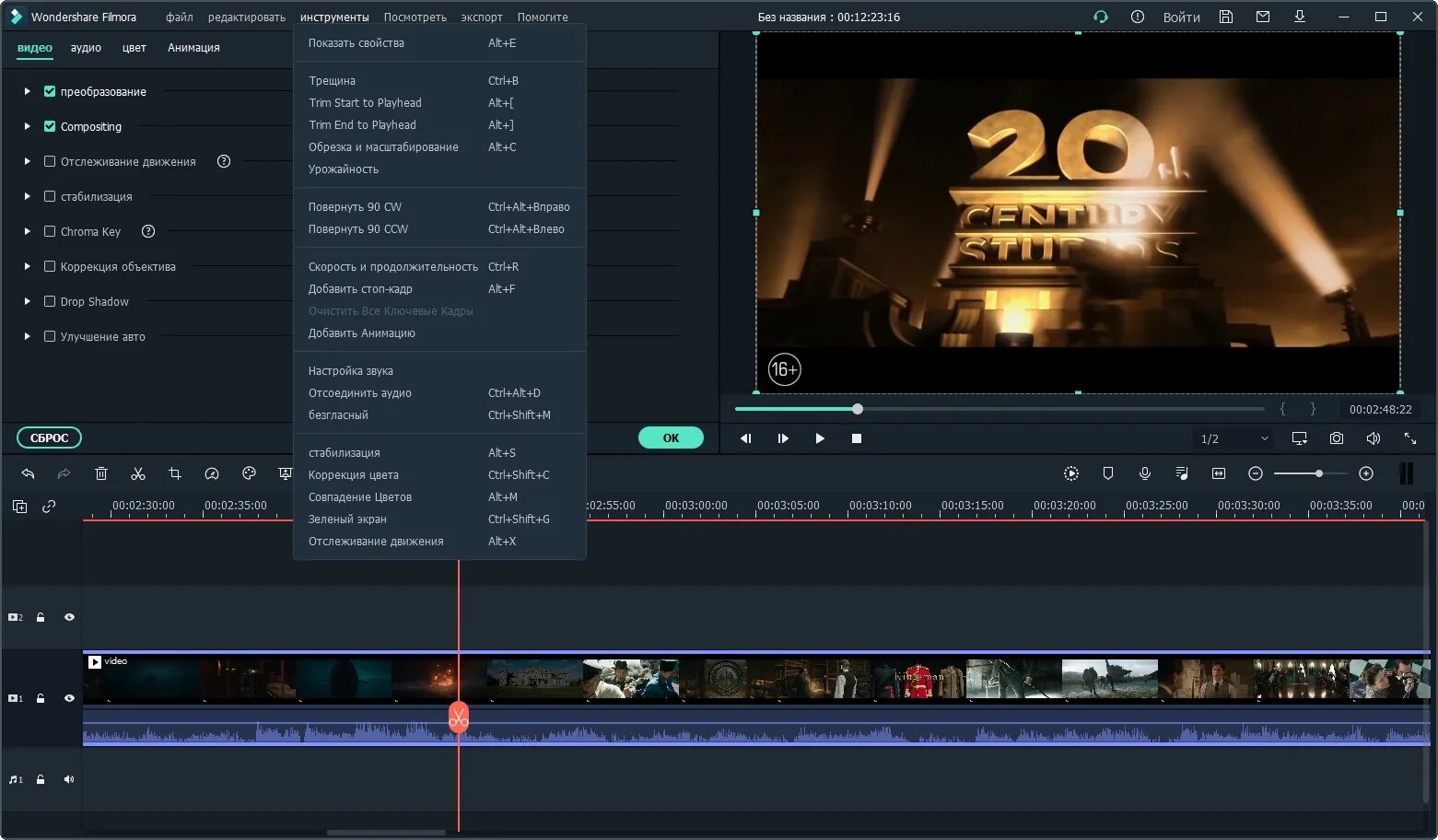Screen dimensions: 1438x840
Task: Hide video track 1 with eye icon
Action: (69, 698)
